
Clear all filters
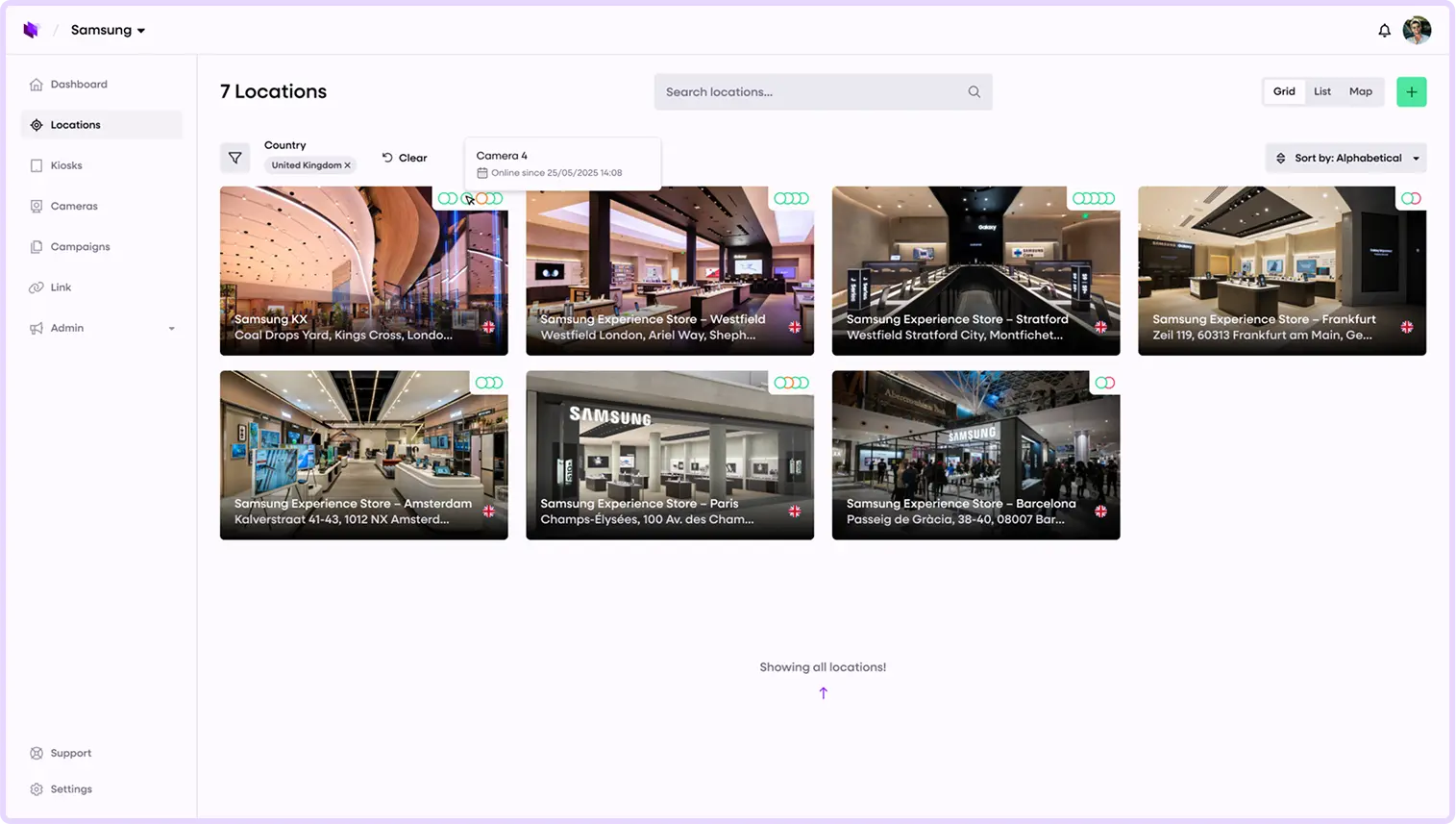(x=405, y=158)
